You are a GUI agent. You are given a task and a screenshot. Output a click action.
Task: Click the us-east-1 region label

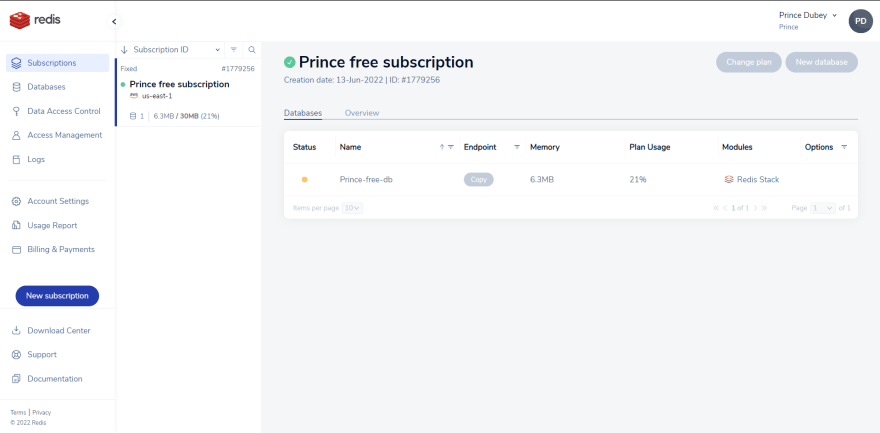157,96
